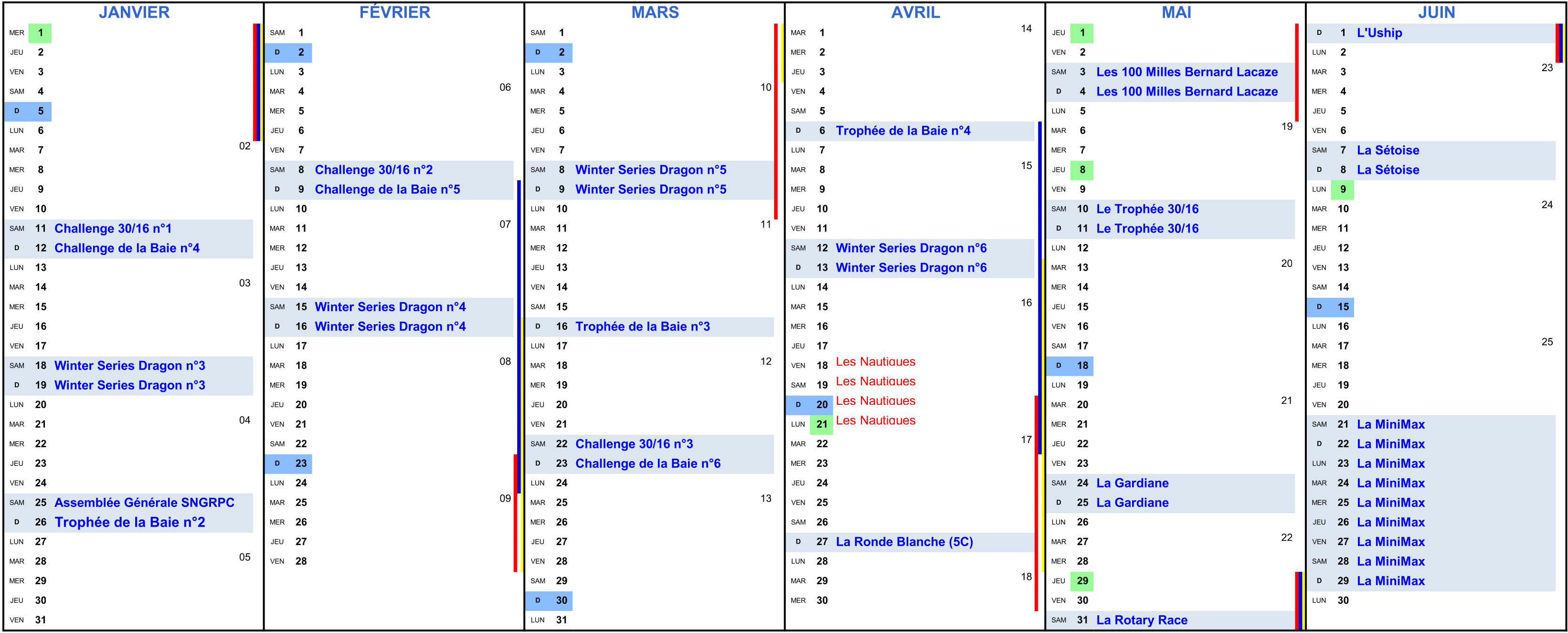This screenshot has height=633, width=1568.
Task: Click Challenge 30/16 n°1 on January 11
Action: (113, 229)
